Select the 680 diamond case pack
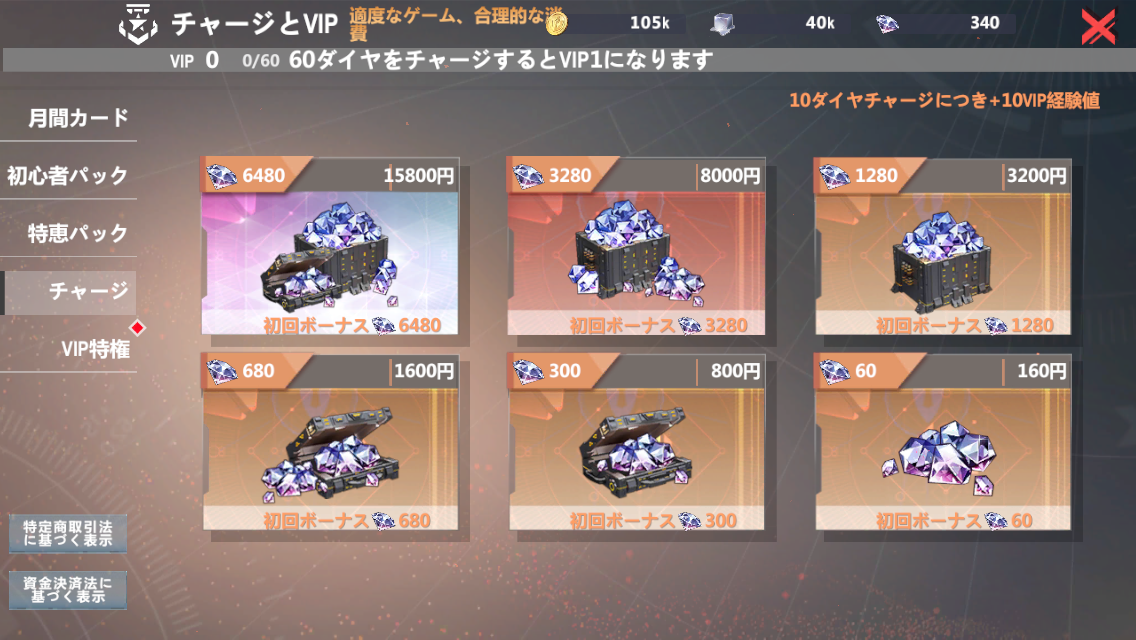 click(x=330, y=441)
